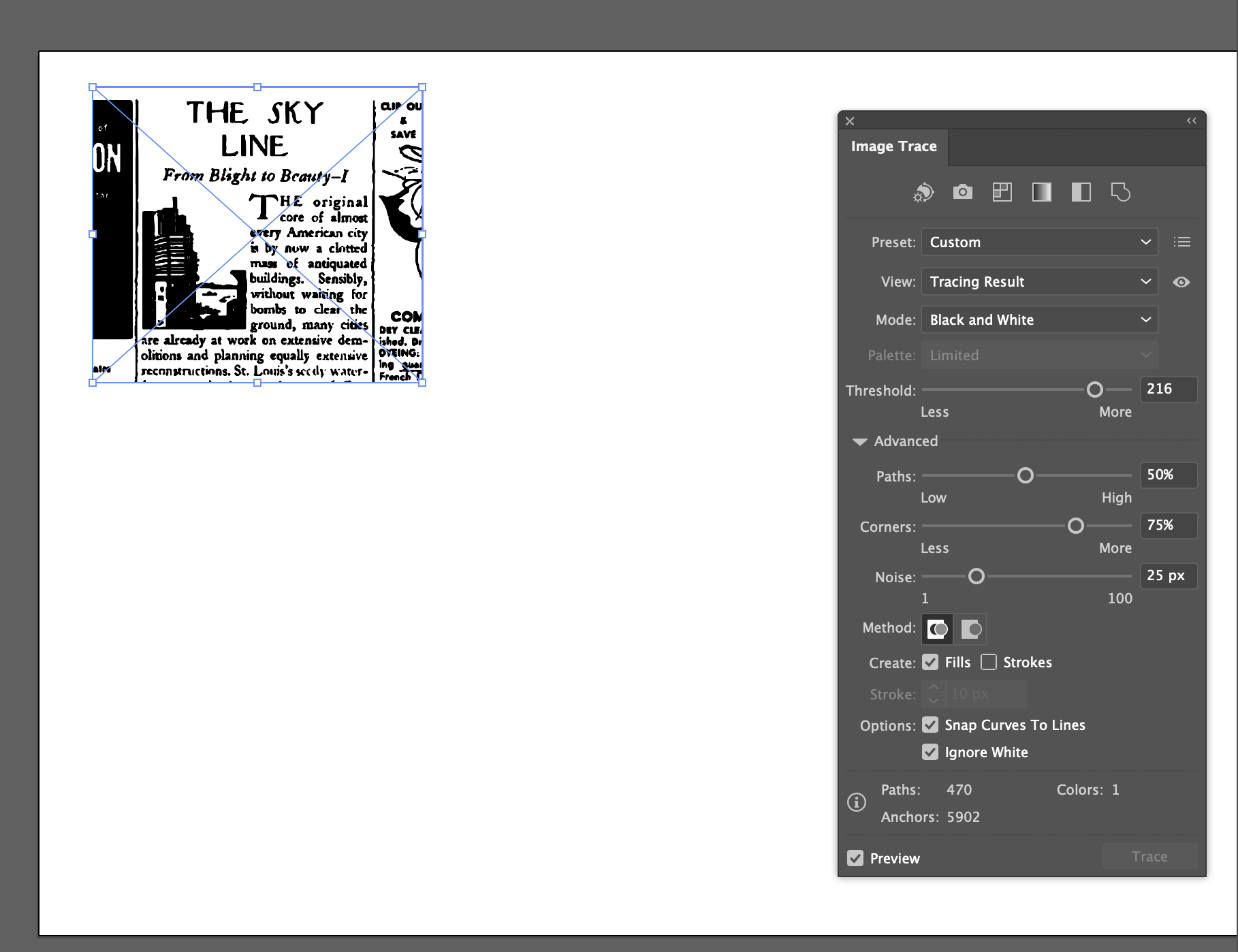
Task: Close the Image Trace panel
Action: tap(850, 121)
